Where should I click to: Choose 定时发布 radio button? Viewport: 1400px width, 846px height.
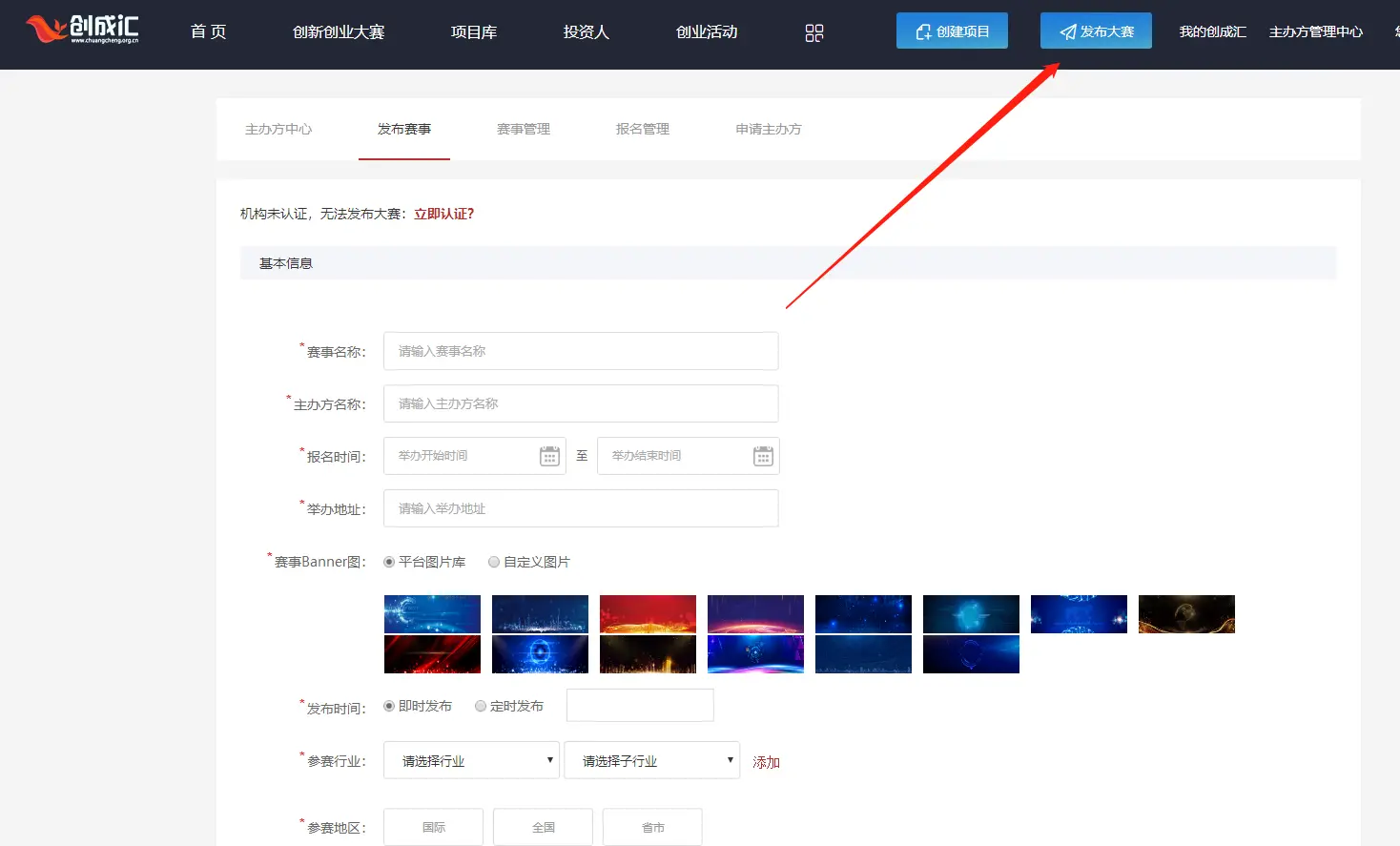(481, 706)
